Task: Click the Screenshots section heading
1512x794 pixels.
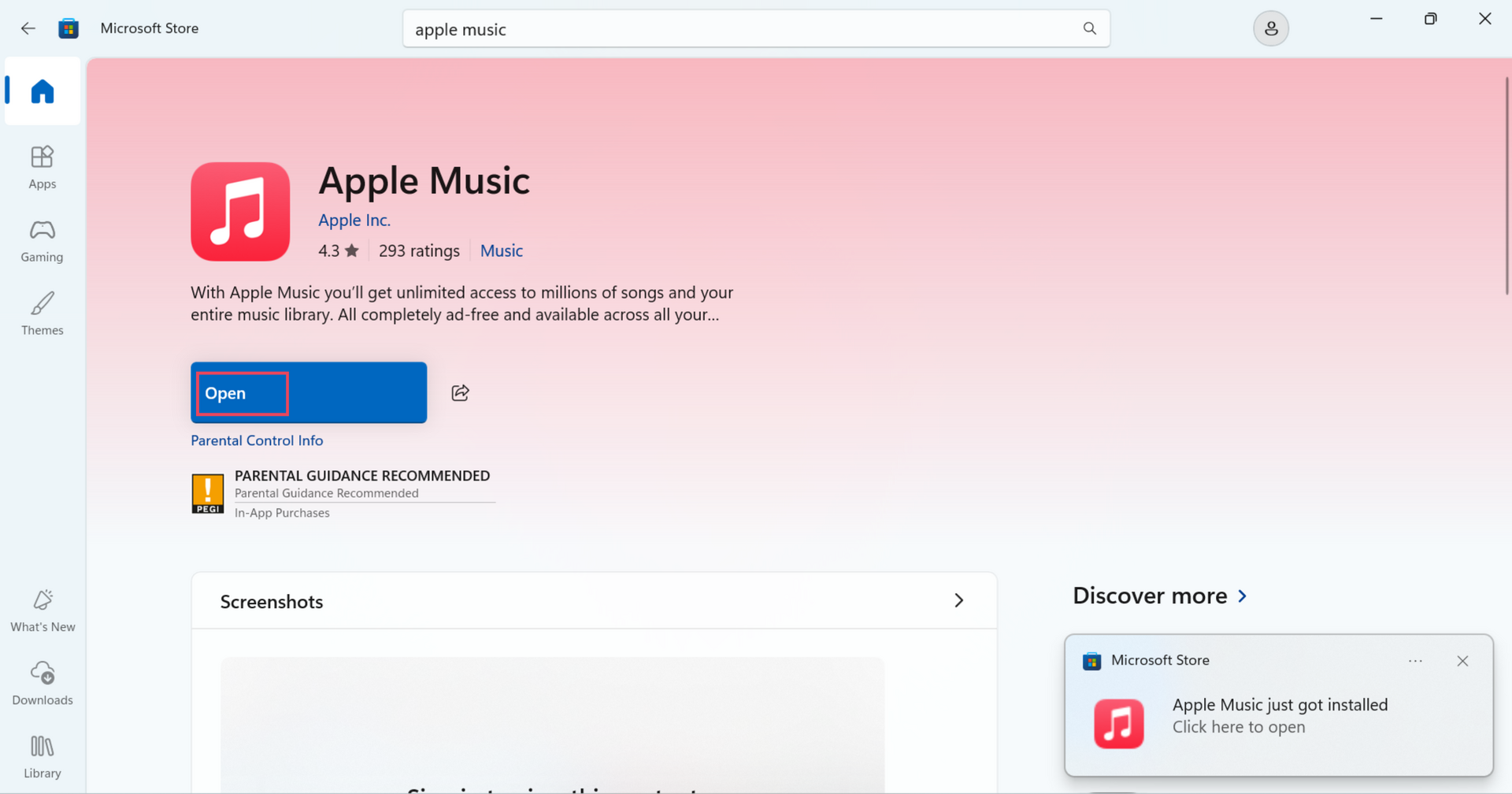Action: tap(272, 602)
